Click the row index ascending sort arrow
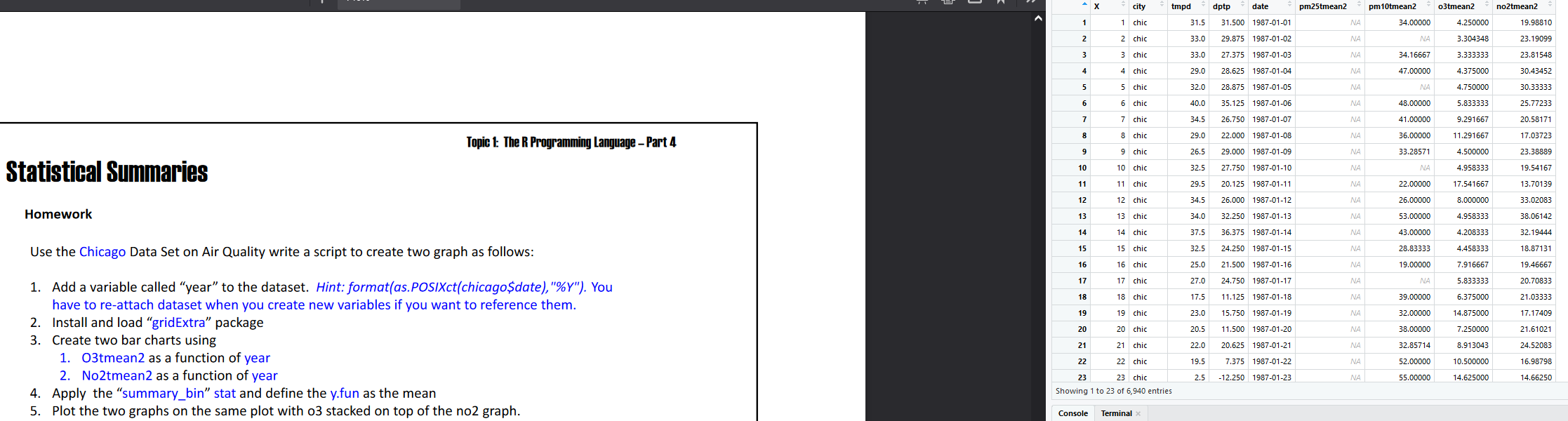 pyautogui.click(x=1085, y=5)
